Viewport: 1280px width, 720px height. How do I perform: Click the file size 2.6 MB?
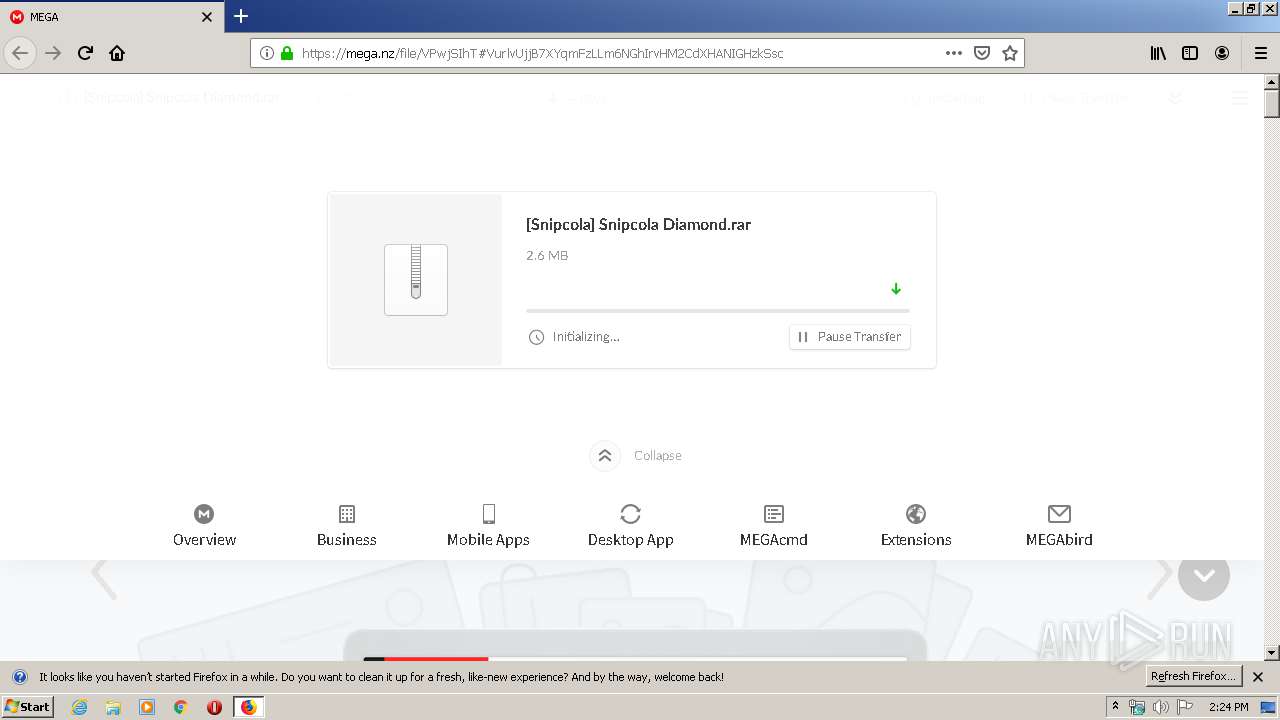coord(547,256)
